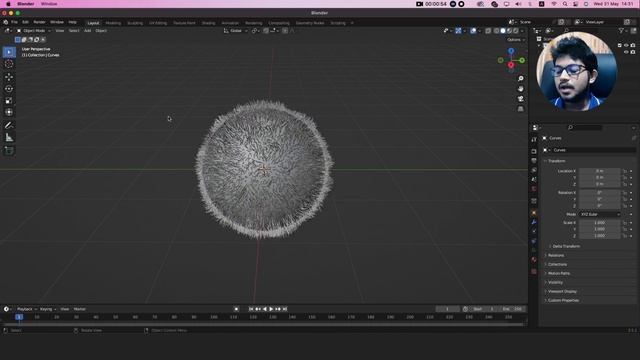640x360 pixels.
Task: Open the File menu
Action: point(15,22)
